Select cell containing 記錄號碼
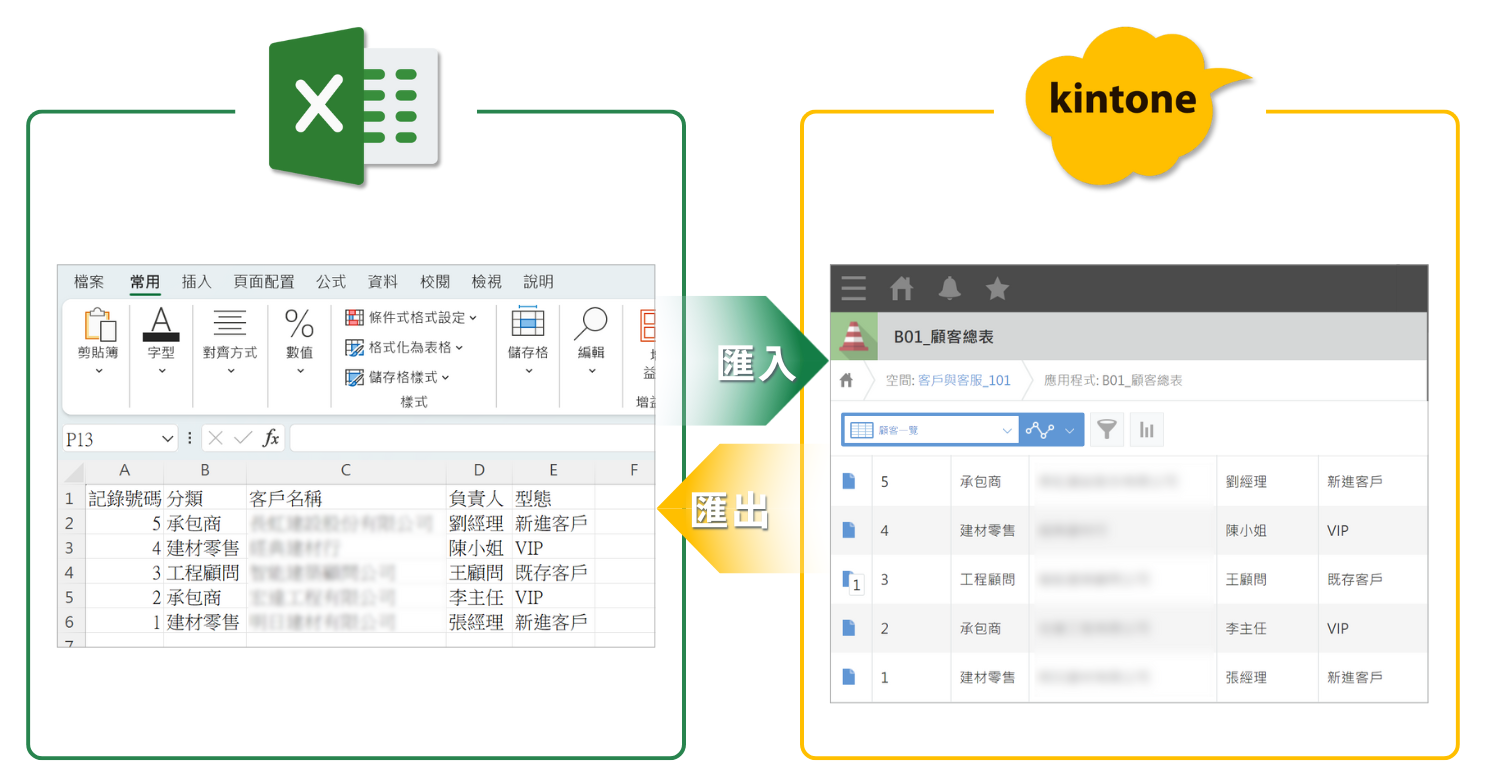This screenshot has height=778, width=1493. (124, 498)
